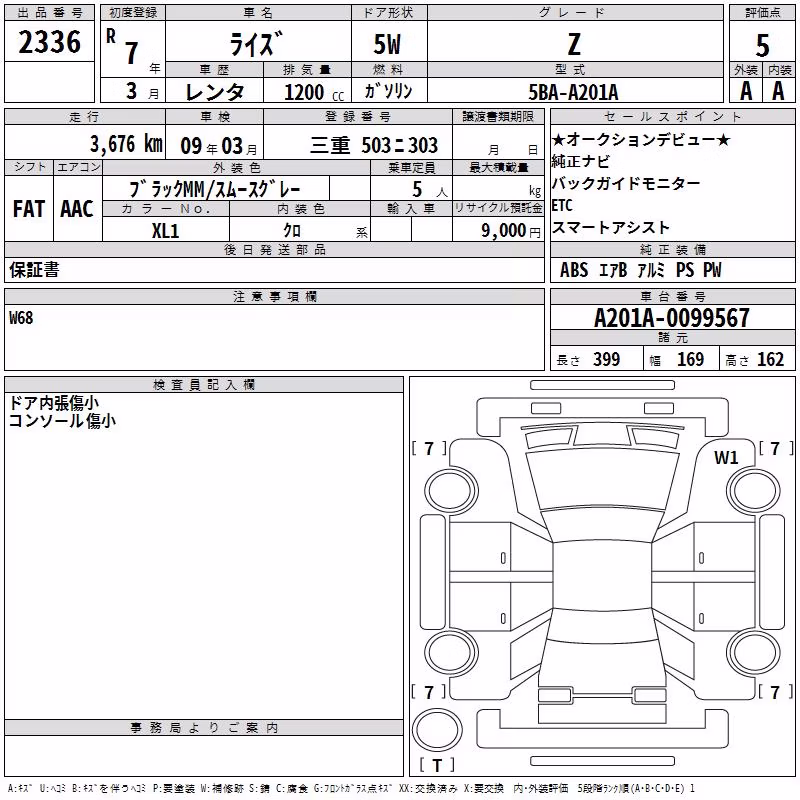Click color number XL1
The image size is (800, 800).
165,231
